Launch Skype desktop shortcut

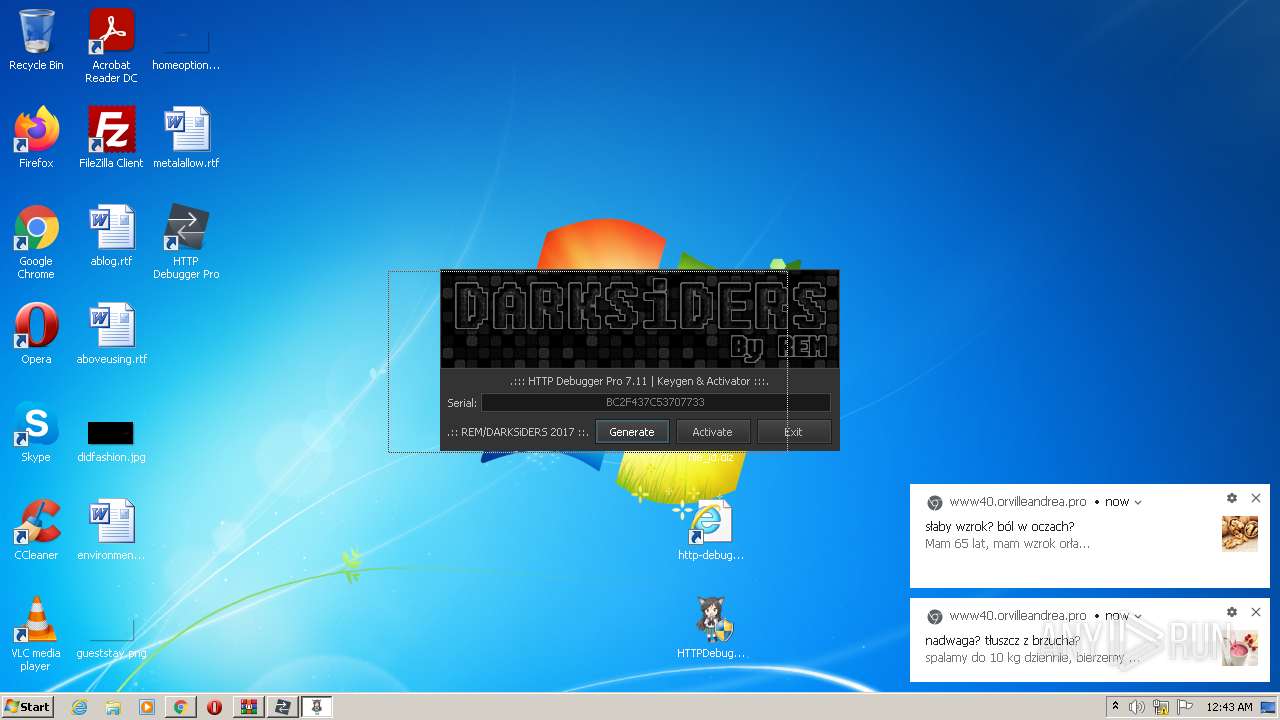(36, 431)
